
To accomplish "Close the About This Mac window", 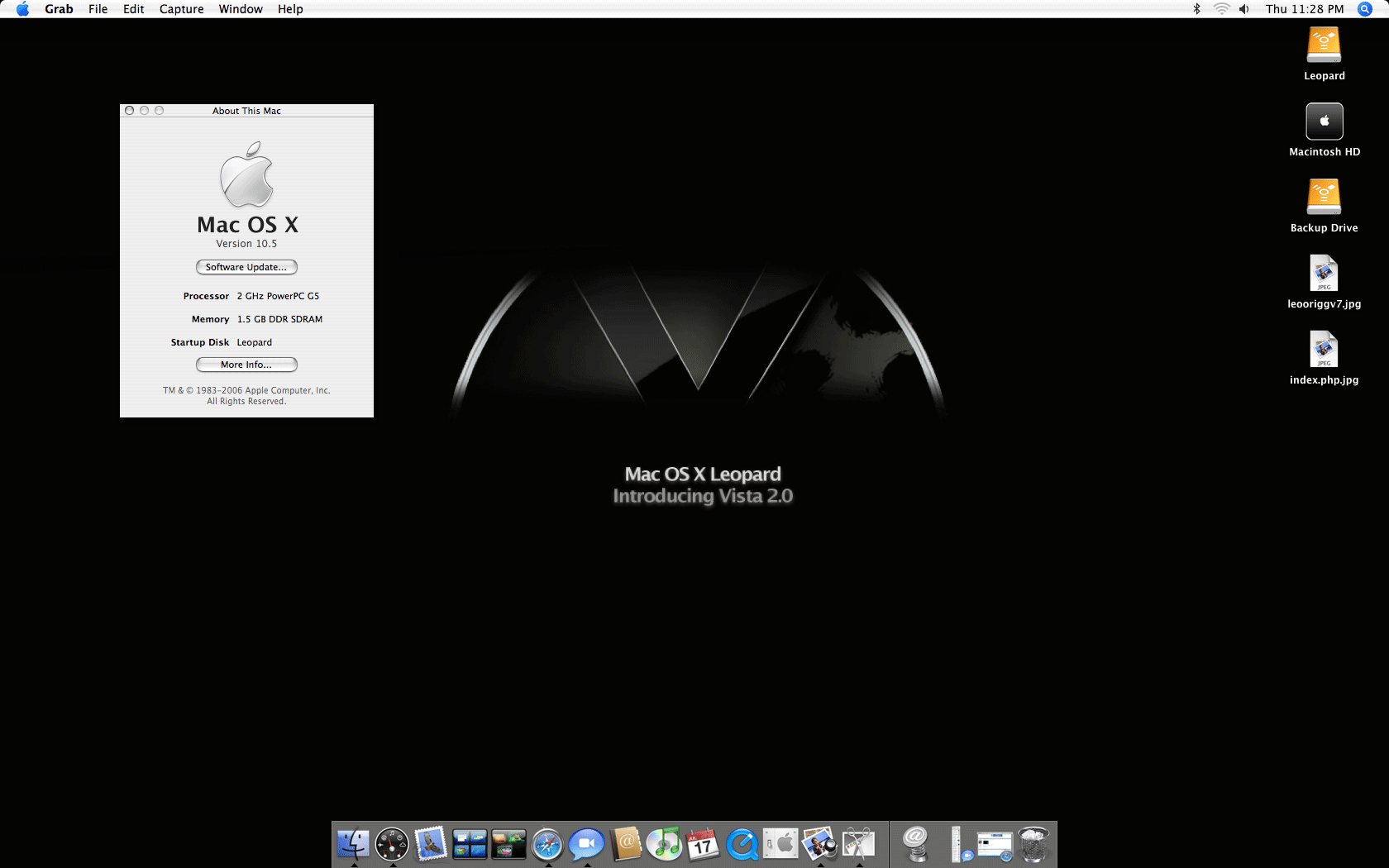I will [x=129, y=110].
